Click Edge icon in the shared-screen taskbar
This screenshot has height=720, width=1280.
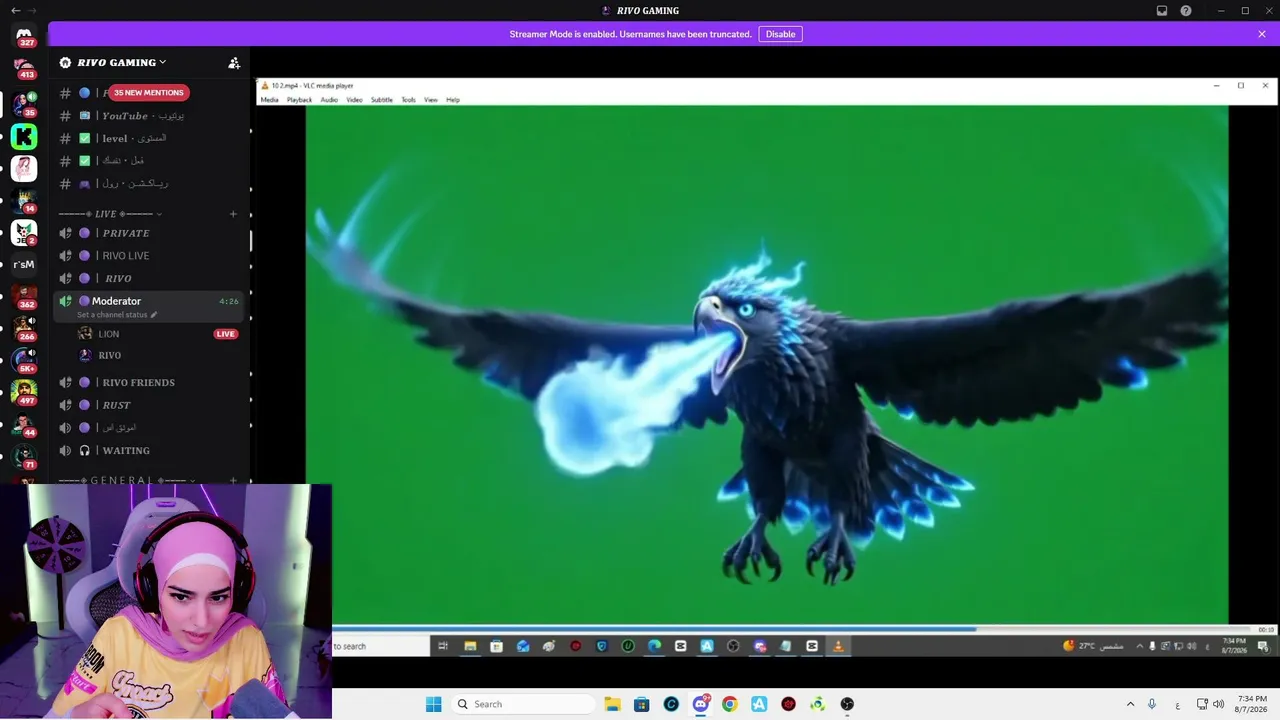point(654,646)
